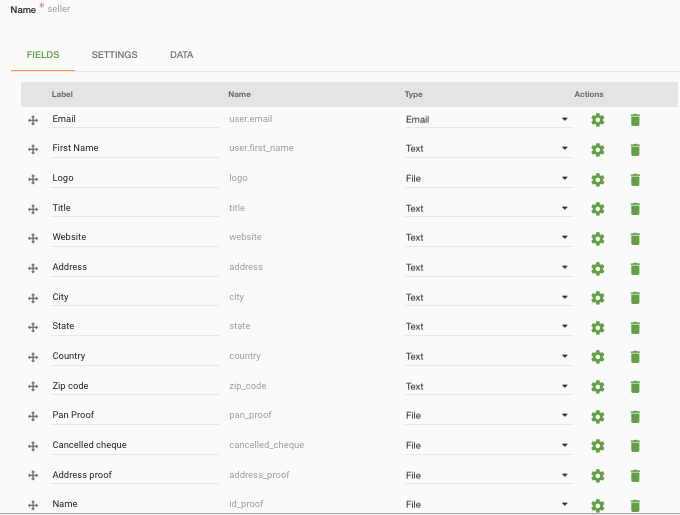Delete Cancelled cheque field with trash icon
The image size is (680, 515).
pyautogui.click(x=635, y=446)
